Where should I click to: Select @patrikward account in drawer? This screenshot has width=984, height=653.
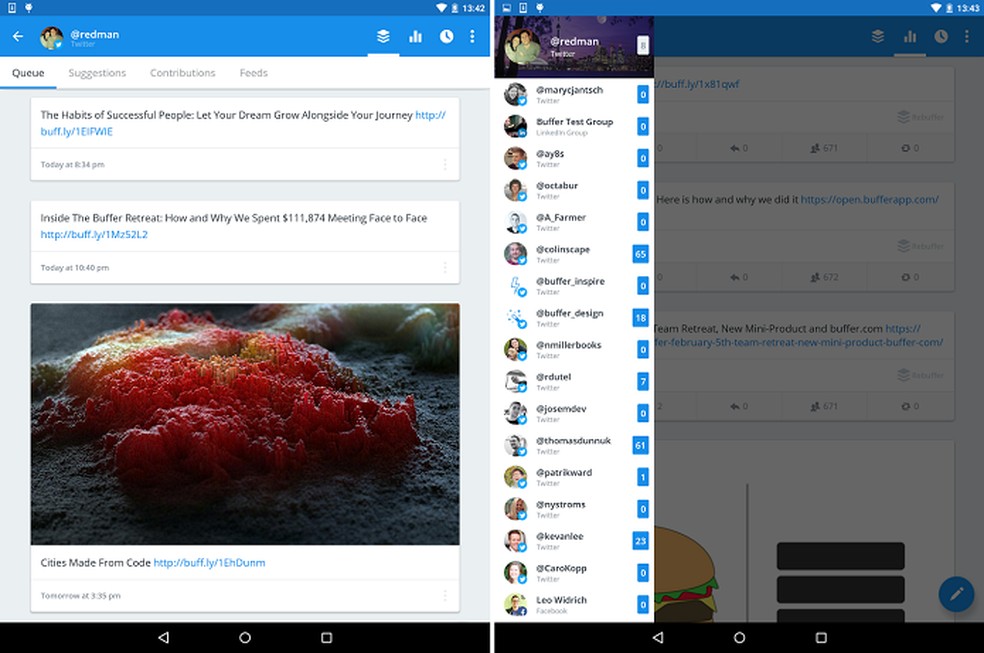(574, 477)
